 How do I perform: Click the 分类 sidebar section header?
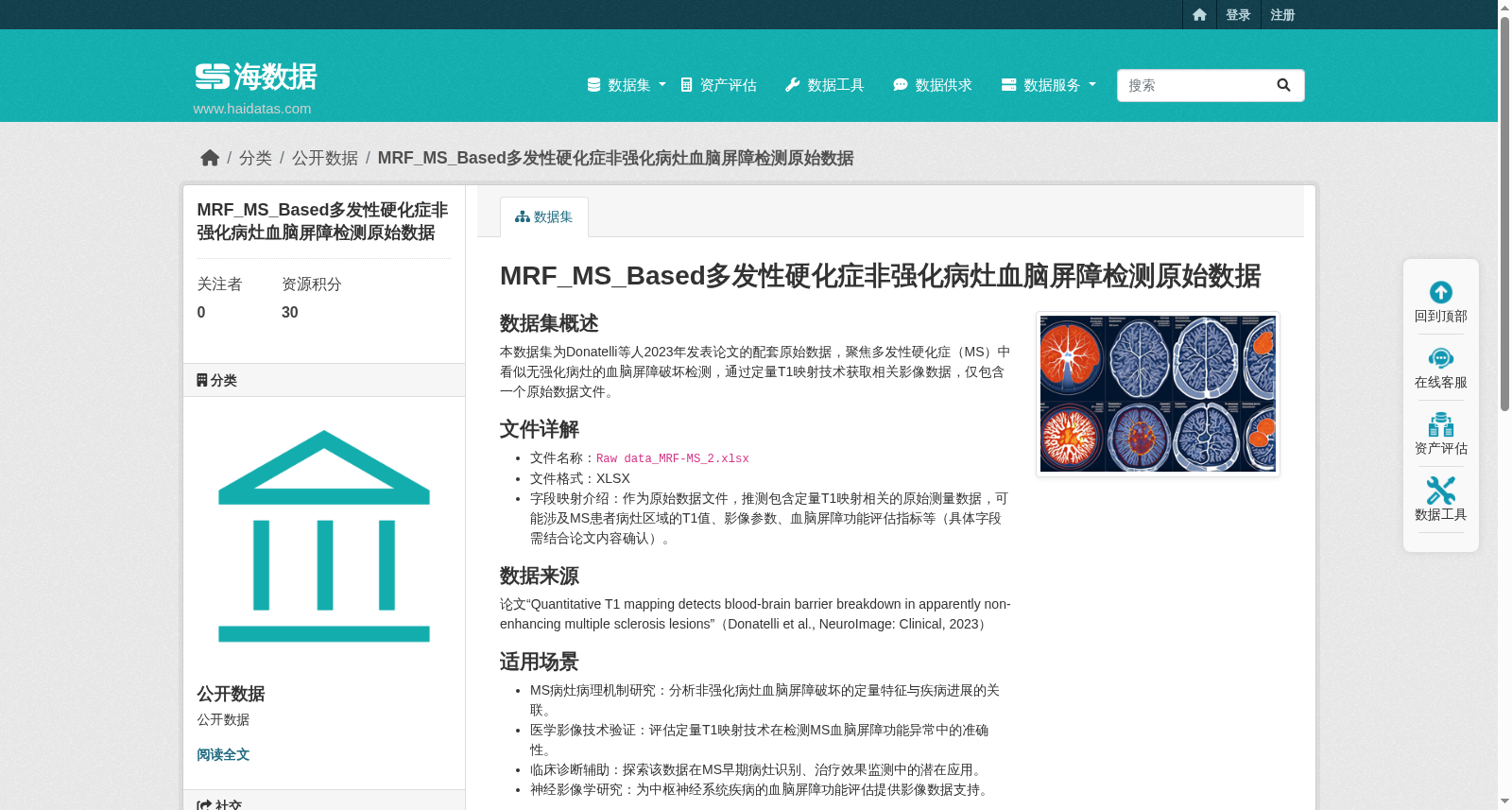pyautogui.click(x=324, y=380)
